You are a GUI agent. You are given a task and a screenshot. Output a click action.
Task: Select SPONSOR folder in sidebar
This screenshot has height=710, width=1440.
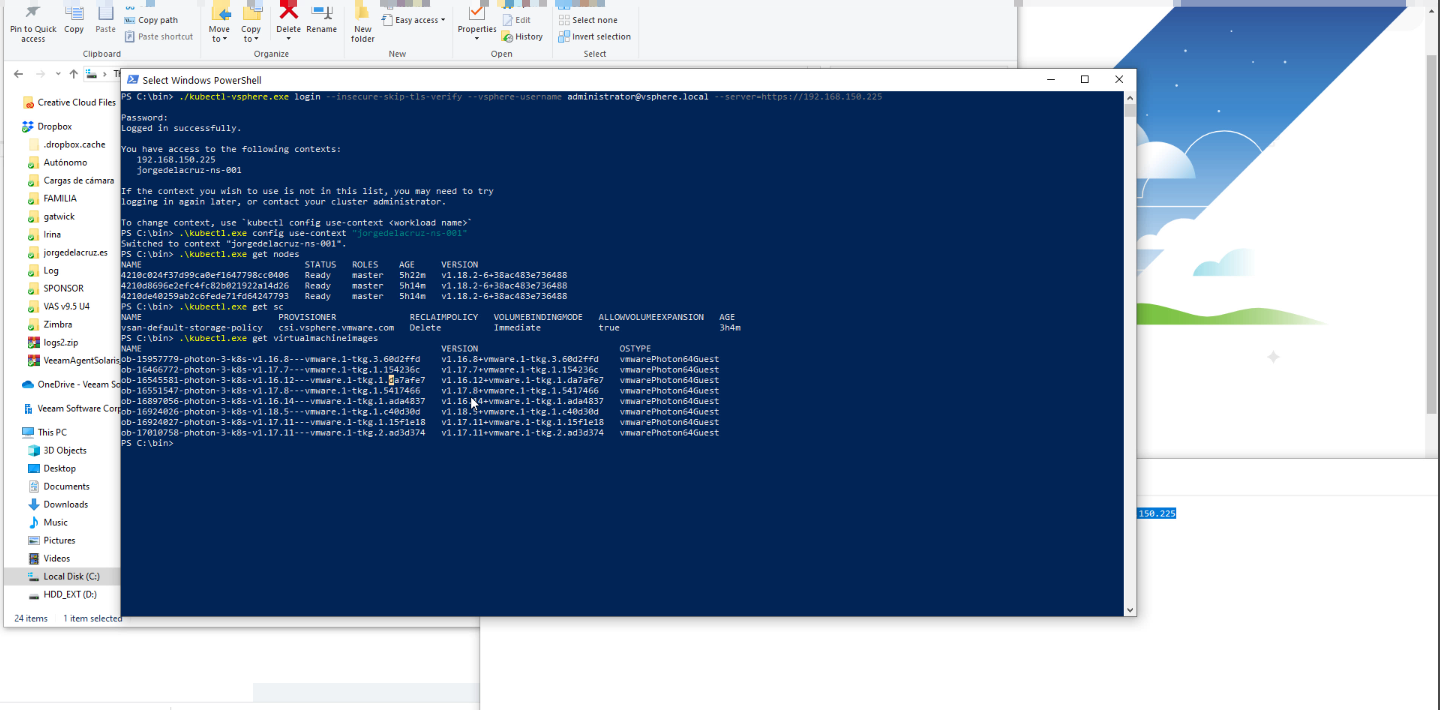pyautogui.click(x=55, y=288)
